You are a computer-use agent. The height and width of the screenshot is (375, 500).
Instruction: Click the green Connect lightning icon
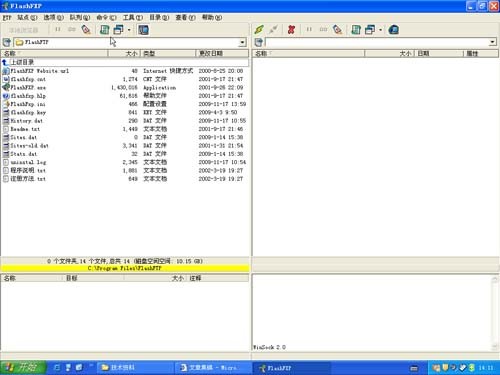259,30
